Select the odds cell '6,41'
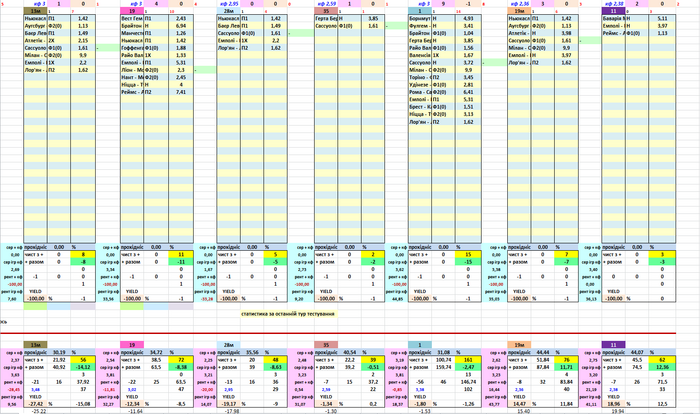700x414 pixels. [x=468, y=92]
